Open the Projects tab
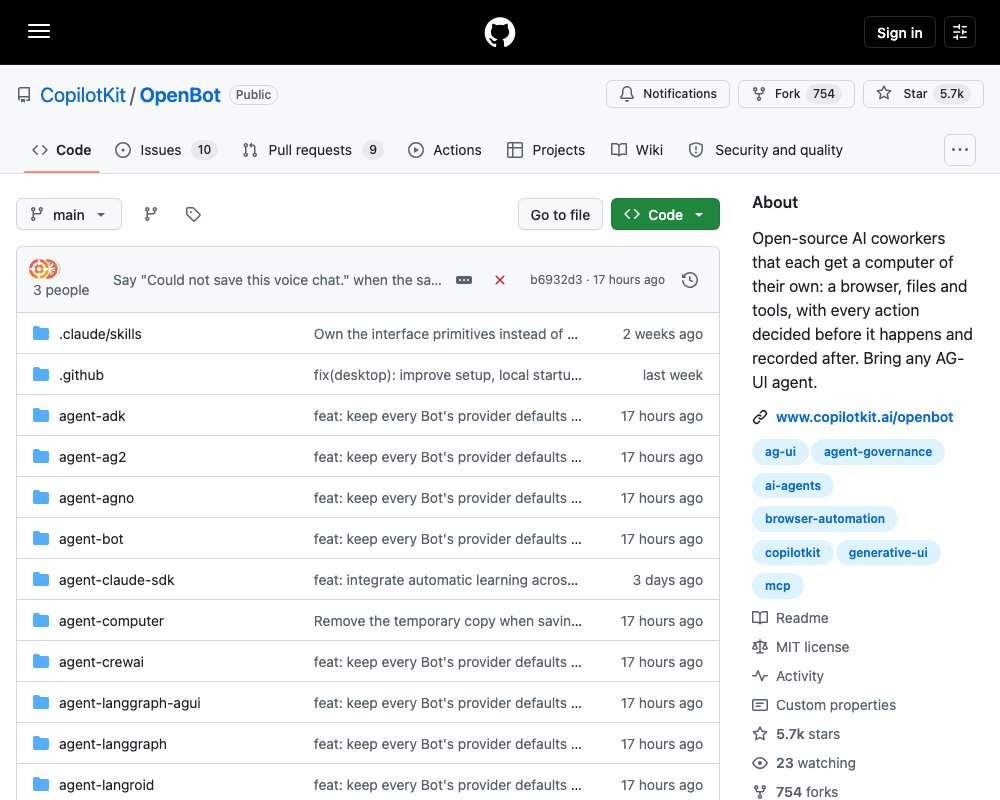The height and width of the screenshot is (800, 1000). coord(545,150)
